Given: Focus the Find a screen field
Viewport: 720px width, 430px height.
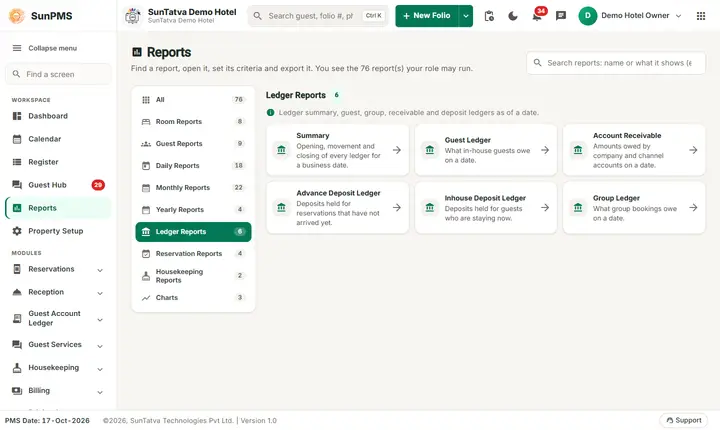Looking at the screenshot, I should point(58,74).
